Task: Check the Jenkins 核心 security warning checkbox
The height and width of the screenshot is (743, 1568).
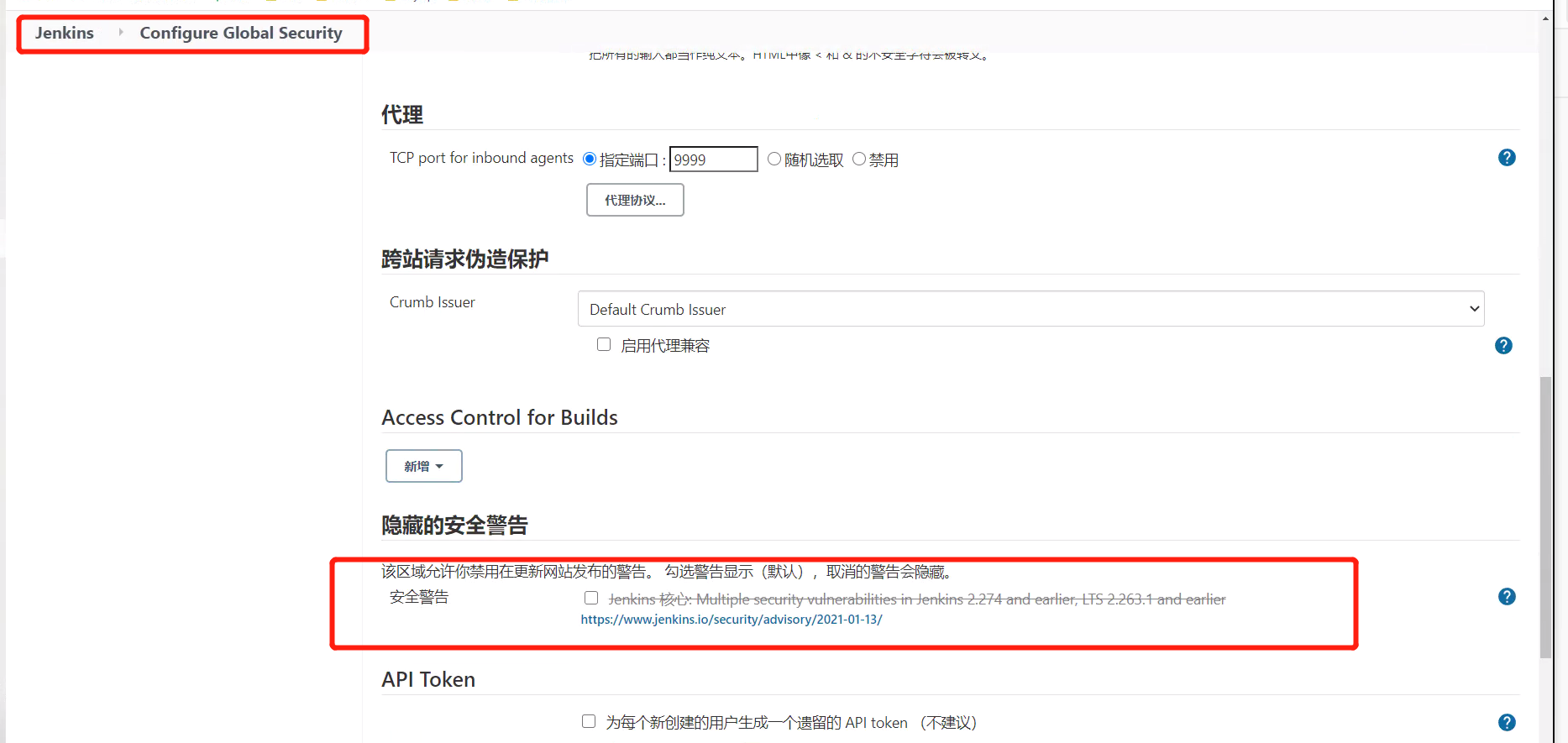Action: (x=591, y=598)
